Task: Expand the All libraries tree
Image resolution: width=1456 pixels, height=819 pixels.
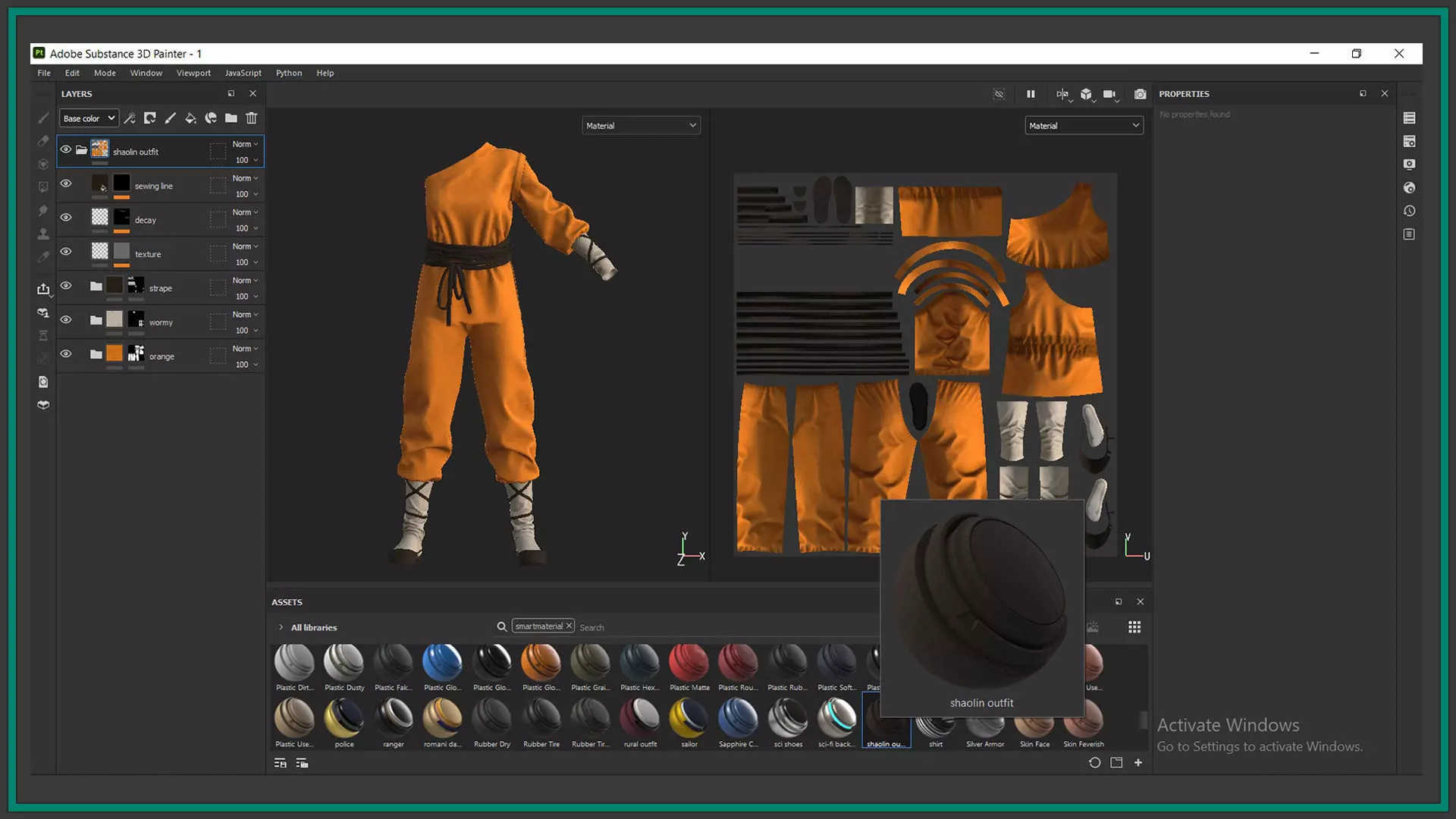Action: coord(281,627)
